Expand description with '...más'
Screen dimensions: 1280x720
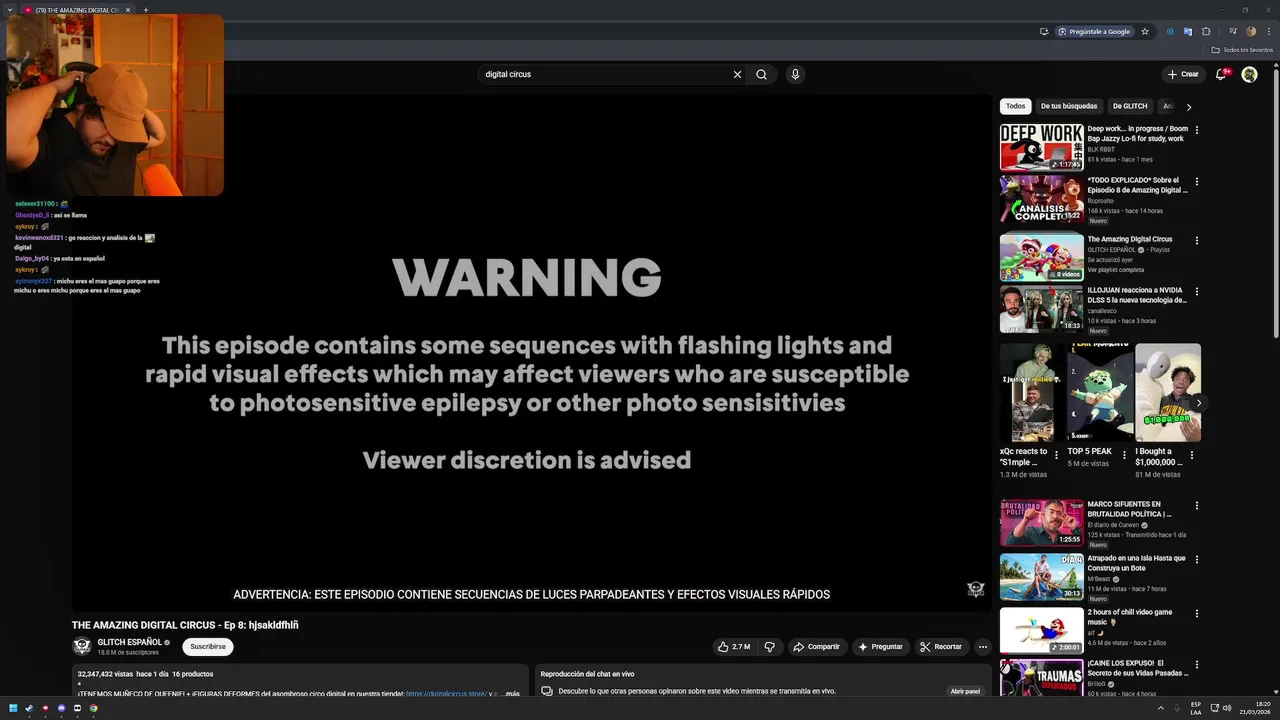tap(510, 693)
